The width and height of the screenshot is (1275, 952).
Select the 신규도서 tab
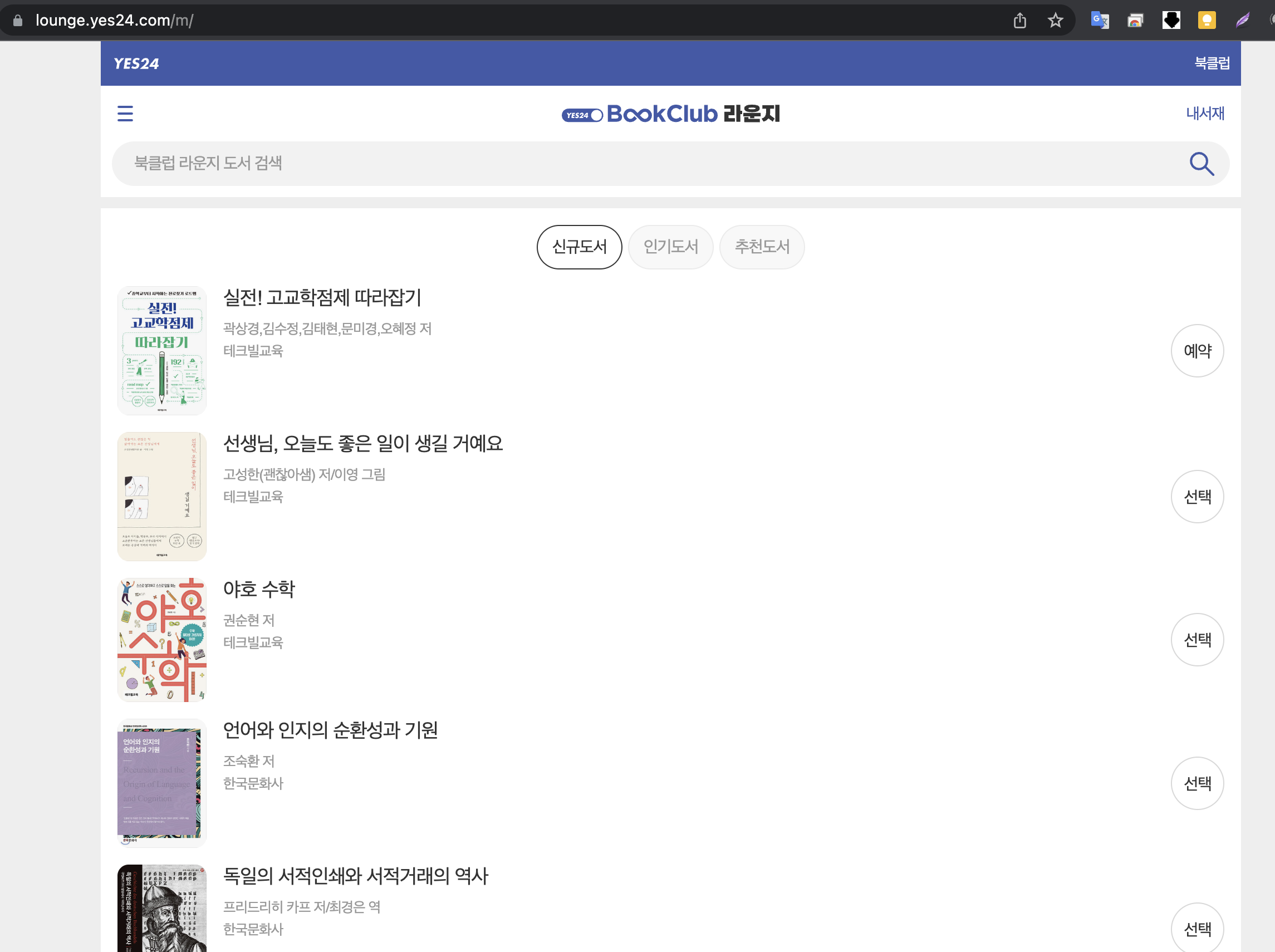[x=579, y=247]
